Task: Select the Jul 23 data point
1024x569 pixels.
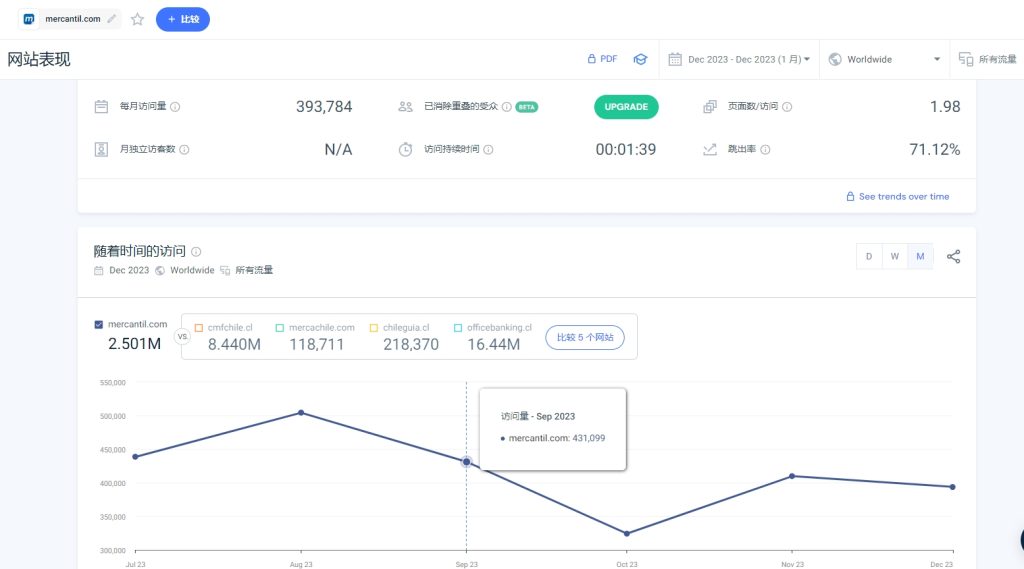Action: pos(135,457)
